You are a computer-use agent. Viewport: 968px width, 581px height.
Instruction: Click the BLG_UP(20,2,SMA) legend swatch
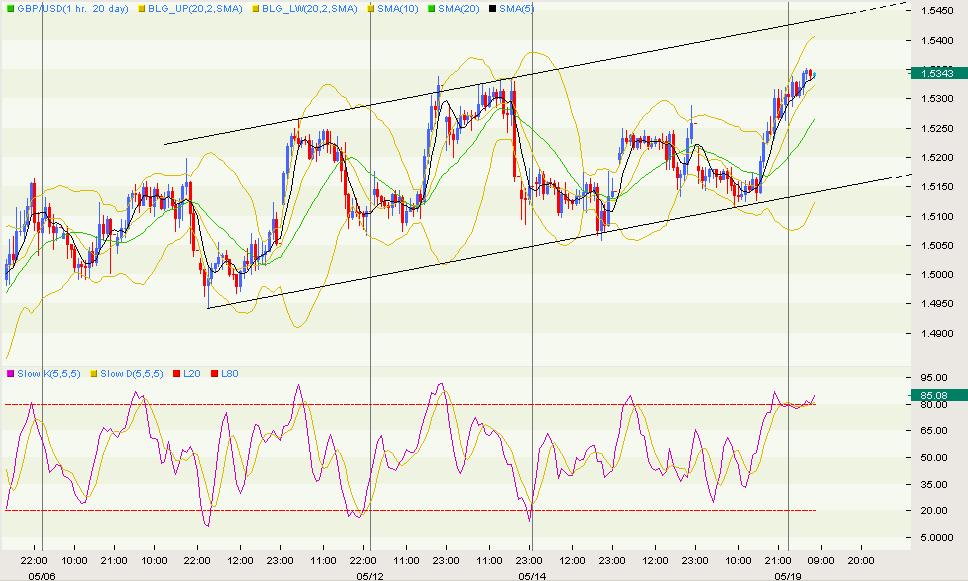[x=141, y=9]
